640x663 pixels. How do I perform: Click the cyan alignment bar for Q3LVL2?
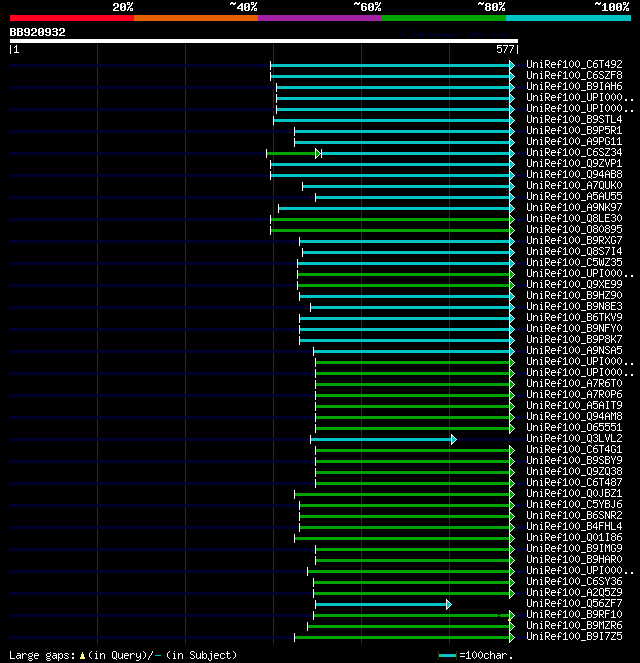(381, 440)
